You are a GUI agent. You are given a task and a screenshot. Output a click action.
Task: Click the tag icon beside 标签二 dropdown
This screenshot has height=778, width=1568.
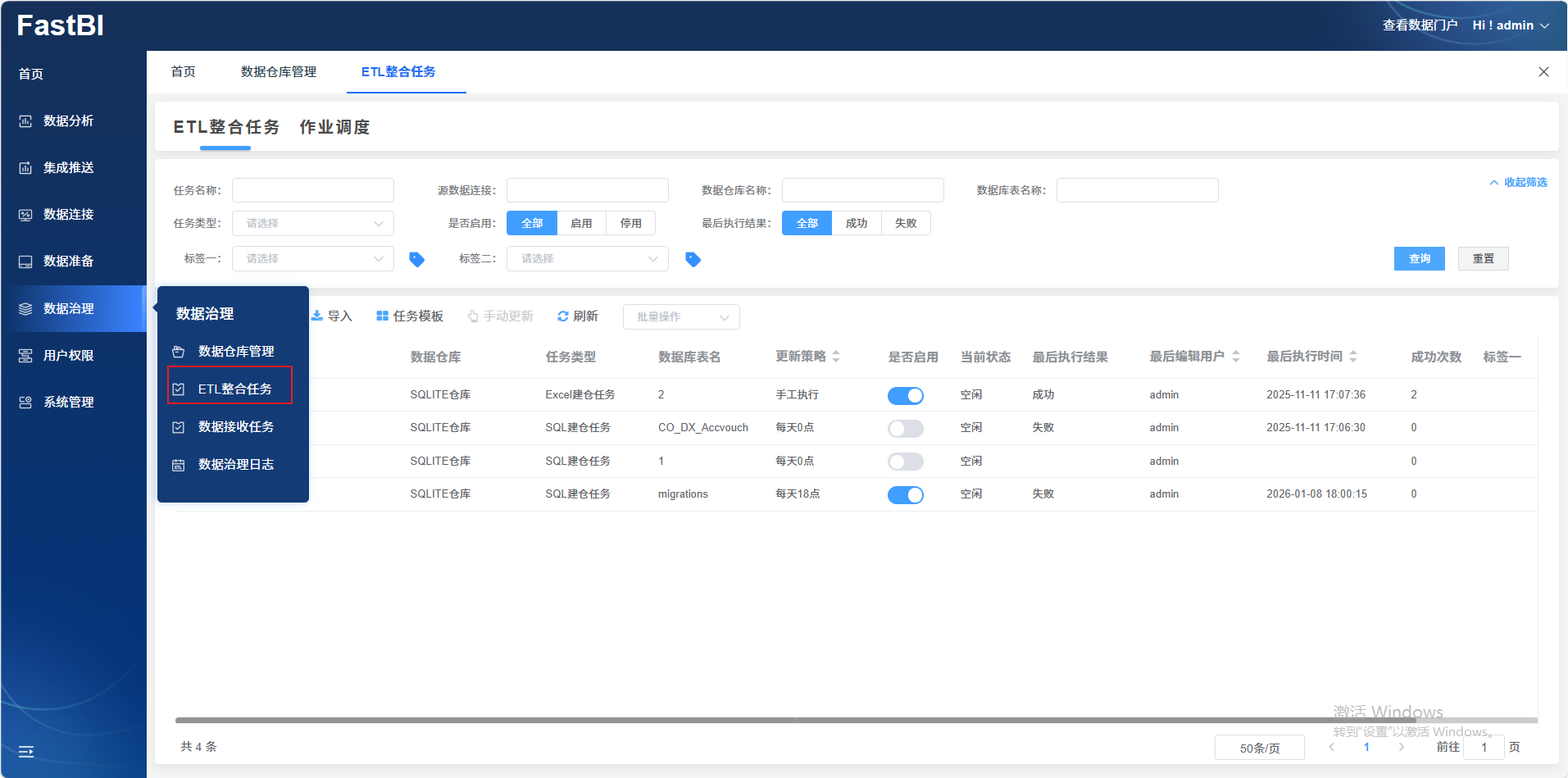(x=693, y=259)
